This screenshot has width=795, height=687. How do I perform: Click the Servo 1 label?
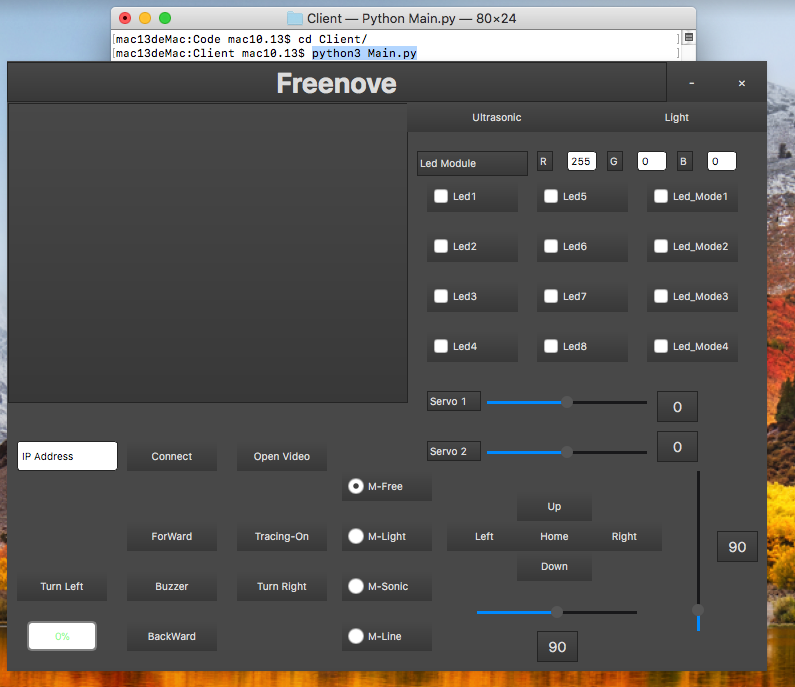(x=454, y=401)
